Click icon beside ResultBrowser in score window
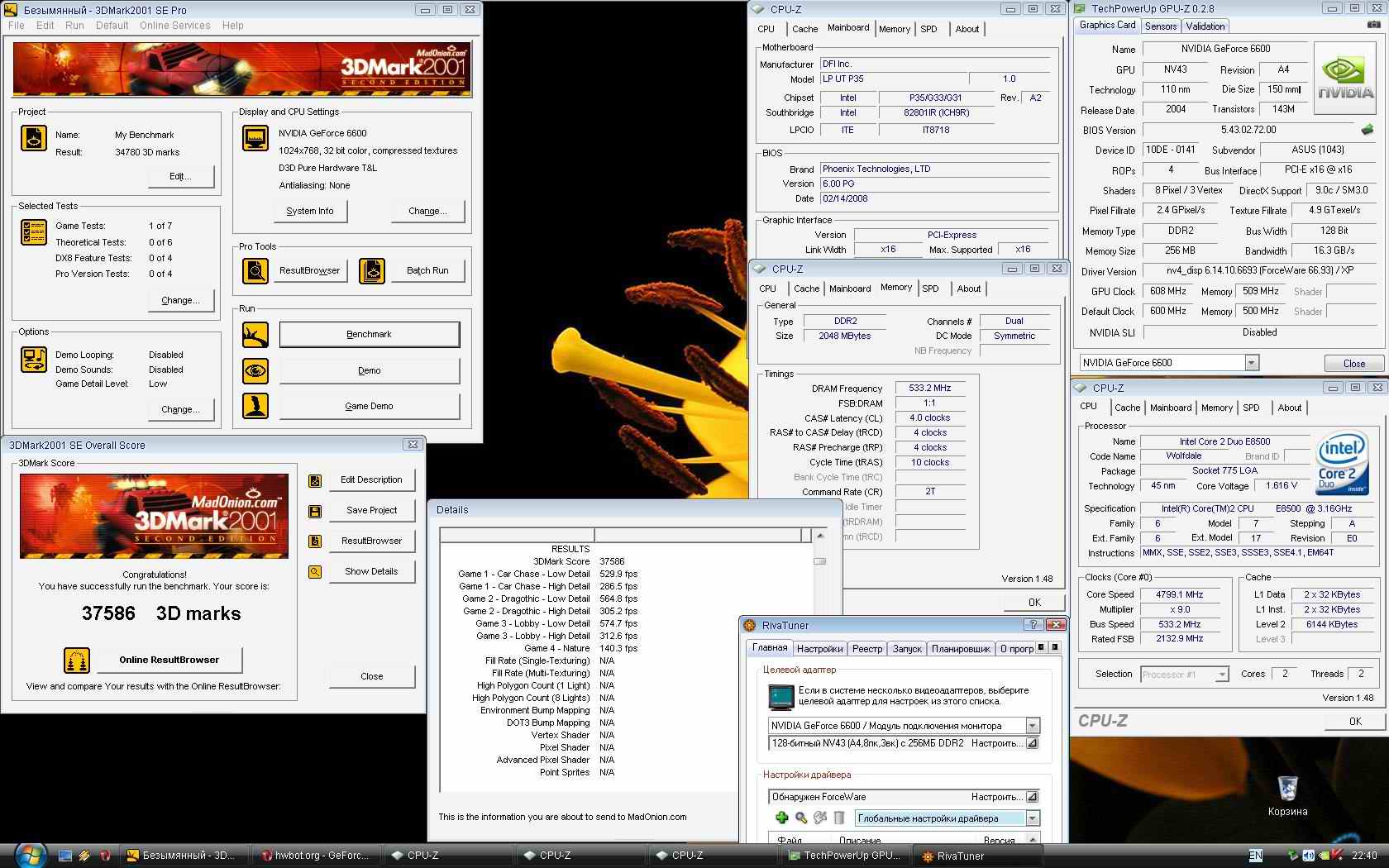1389x868 pixels. [x=315, y=541]
